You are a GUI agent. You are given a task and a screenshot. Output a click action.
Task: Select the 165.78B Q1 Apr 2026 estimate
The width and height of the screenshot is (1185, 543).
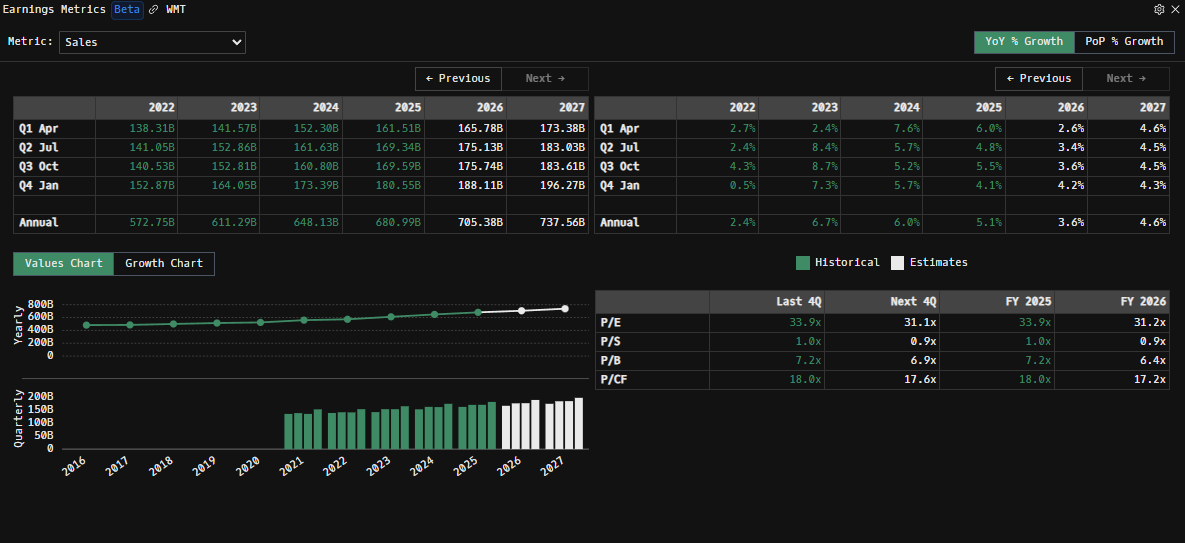(x=466, y=129)
